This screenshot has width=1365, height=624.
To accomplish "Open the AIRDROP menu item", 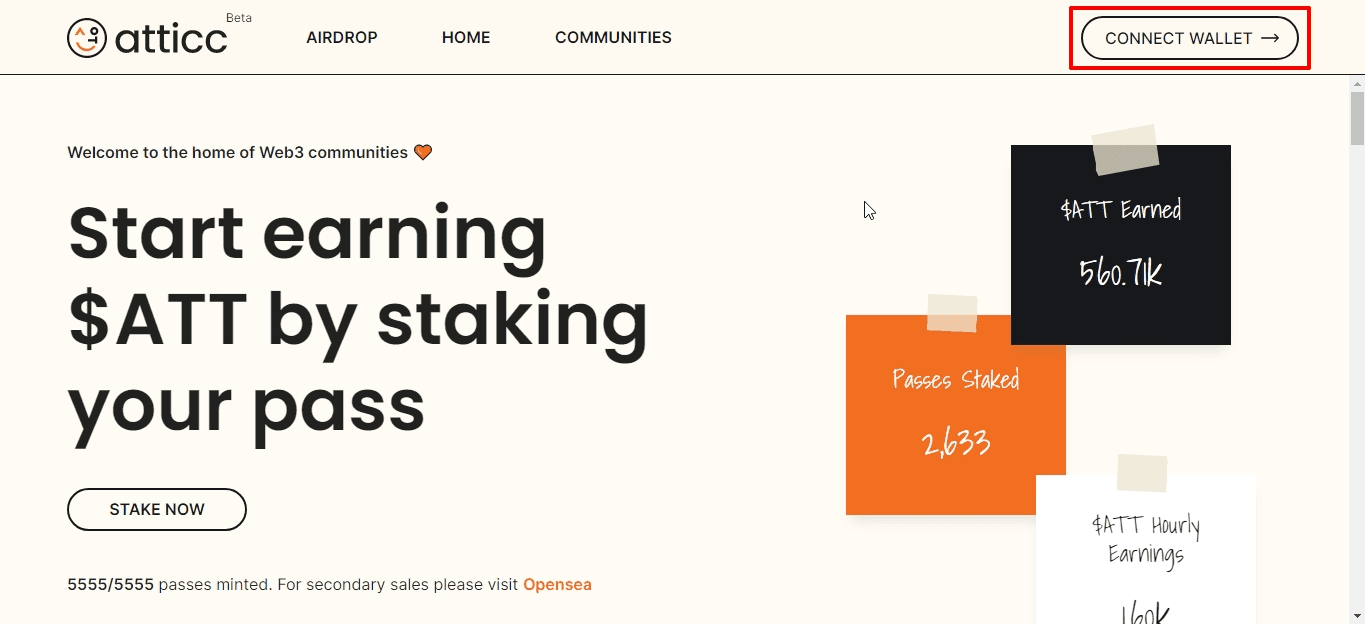I will [x=342, y=38].
